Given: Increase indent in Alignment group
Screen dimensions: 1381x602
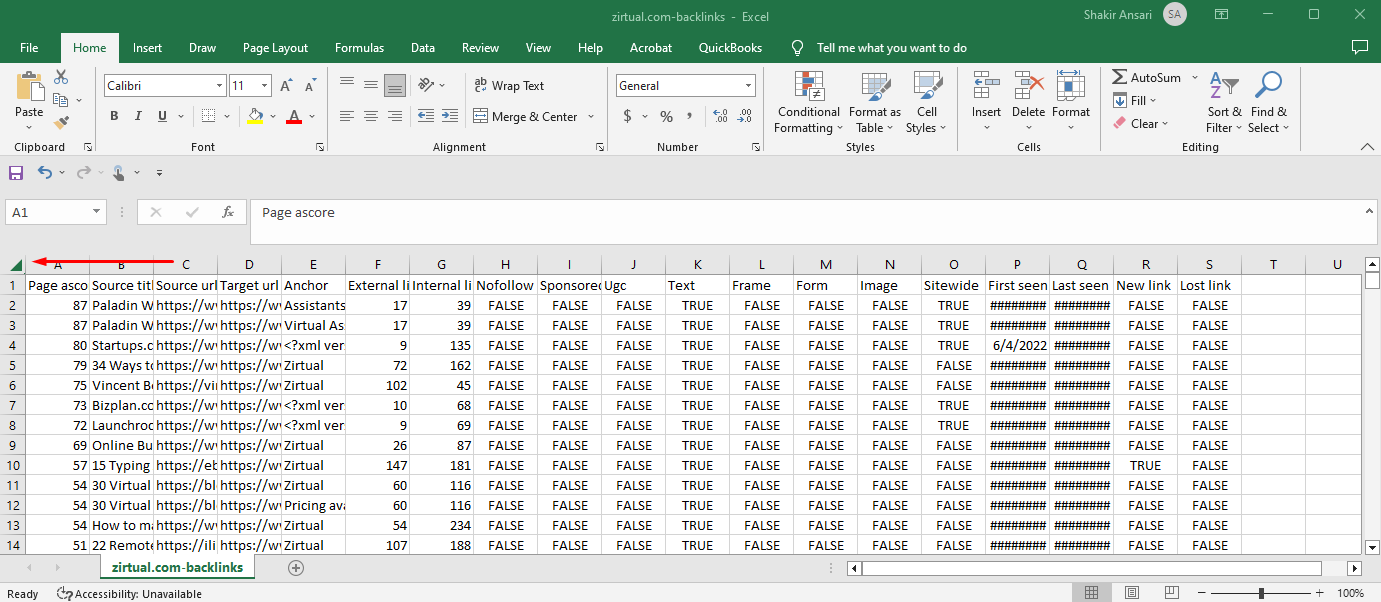Looking at the screenshot, I should 451,116.
